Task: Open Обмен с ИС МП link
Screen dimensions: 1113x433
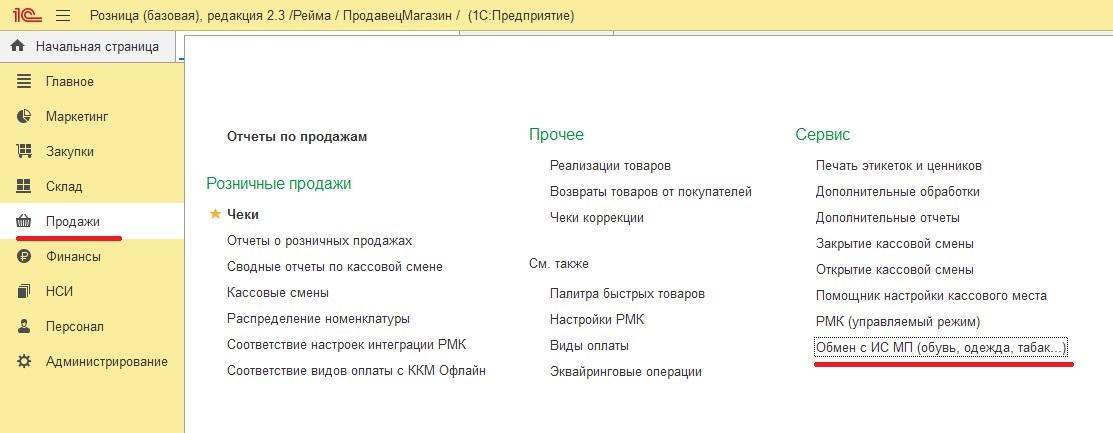Action: 941,348
